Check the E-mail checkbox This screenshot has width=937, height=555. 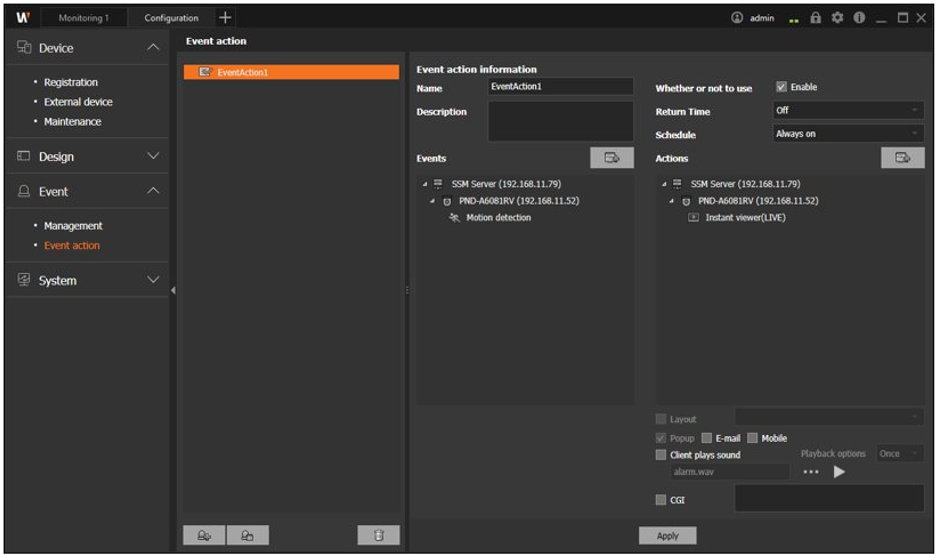pyautogui.click(x=707, y=438)
